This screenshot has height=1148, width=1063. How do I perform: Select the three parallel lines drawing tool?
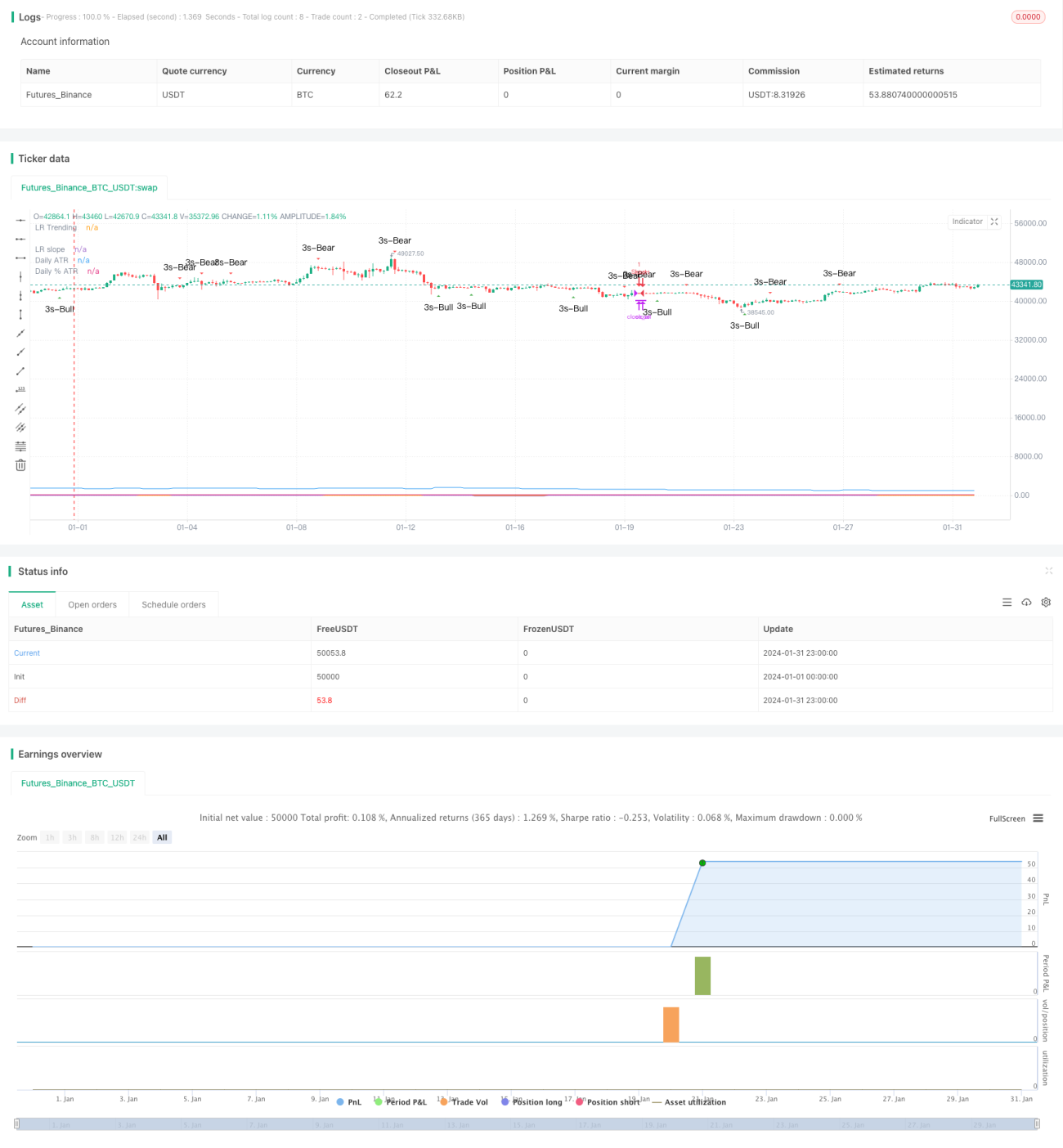[20, 427]
